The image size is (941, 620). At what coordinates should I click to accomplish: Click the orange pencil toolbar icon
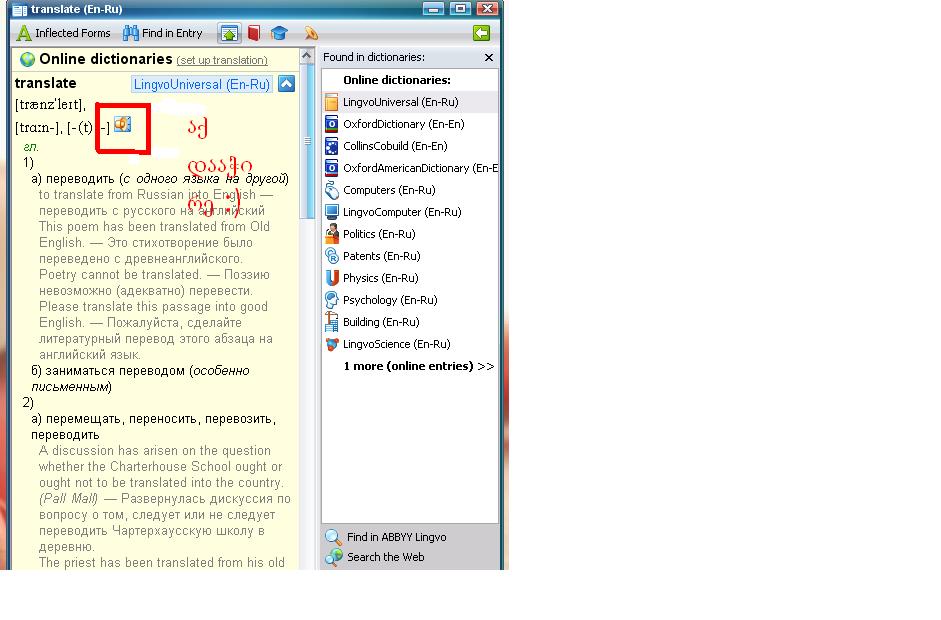coord(311,33)
